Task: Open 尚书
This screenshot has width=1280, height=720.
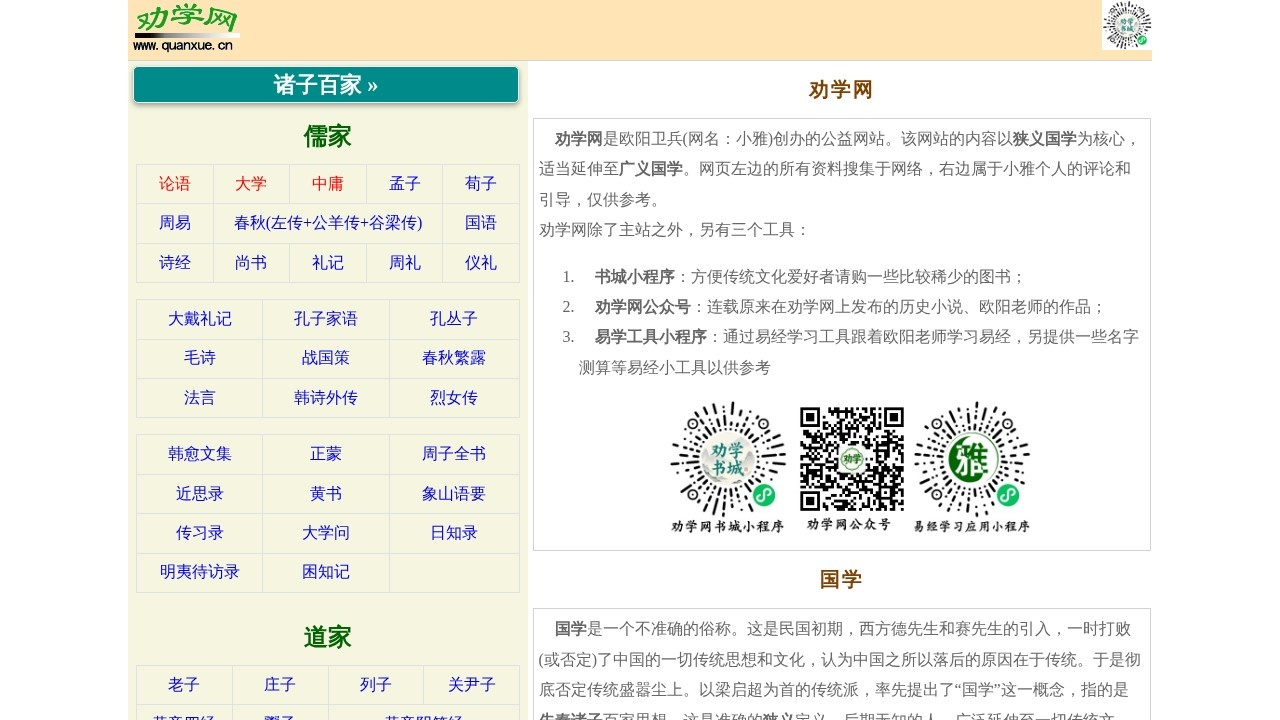Action: click(x=251, y=263)
